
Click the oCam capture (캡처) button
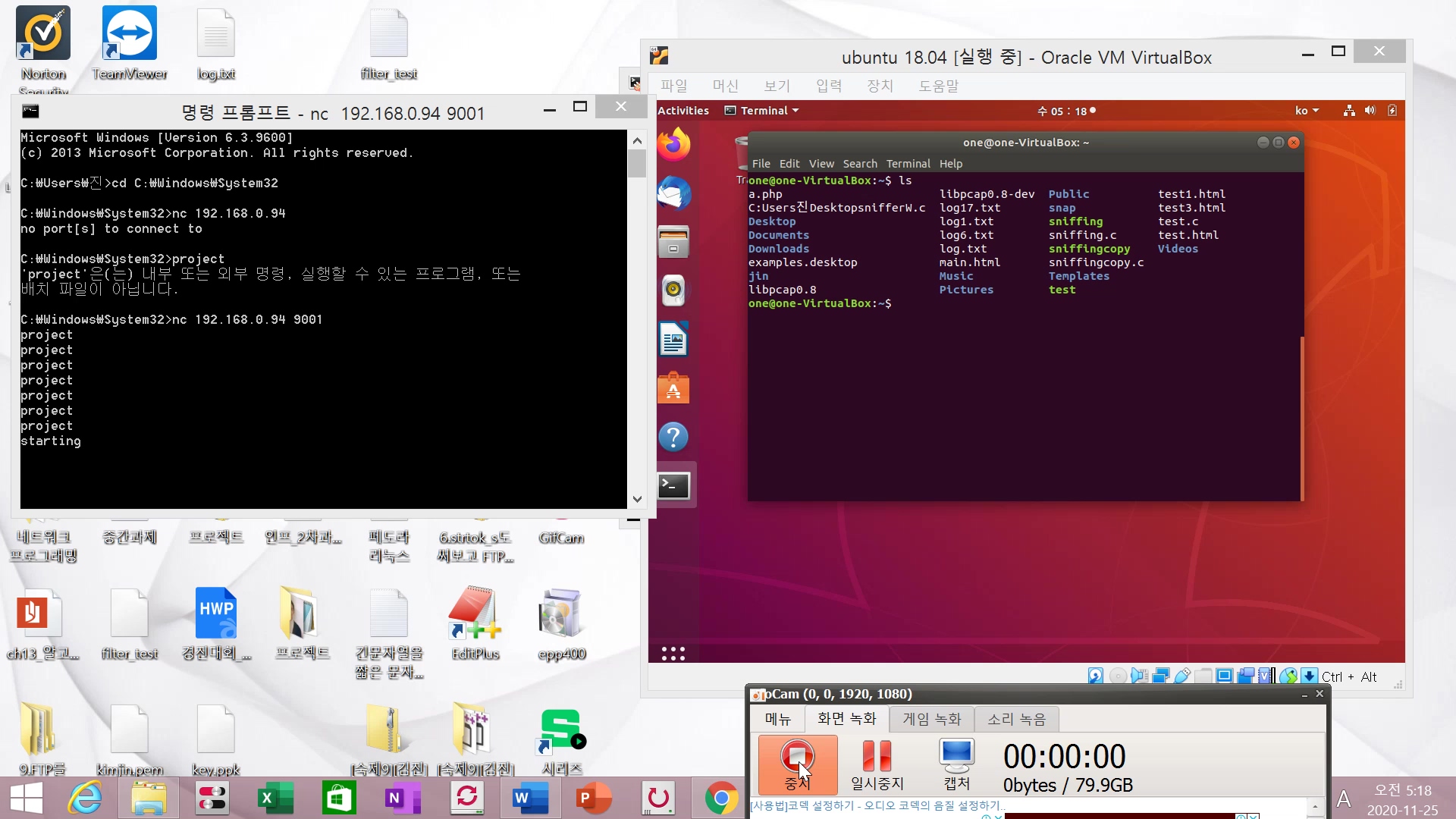[957, 764]
